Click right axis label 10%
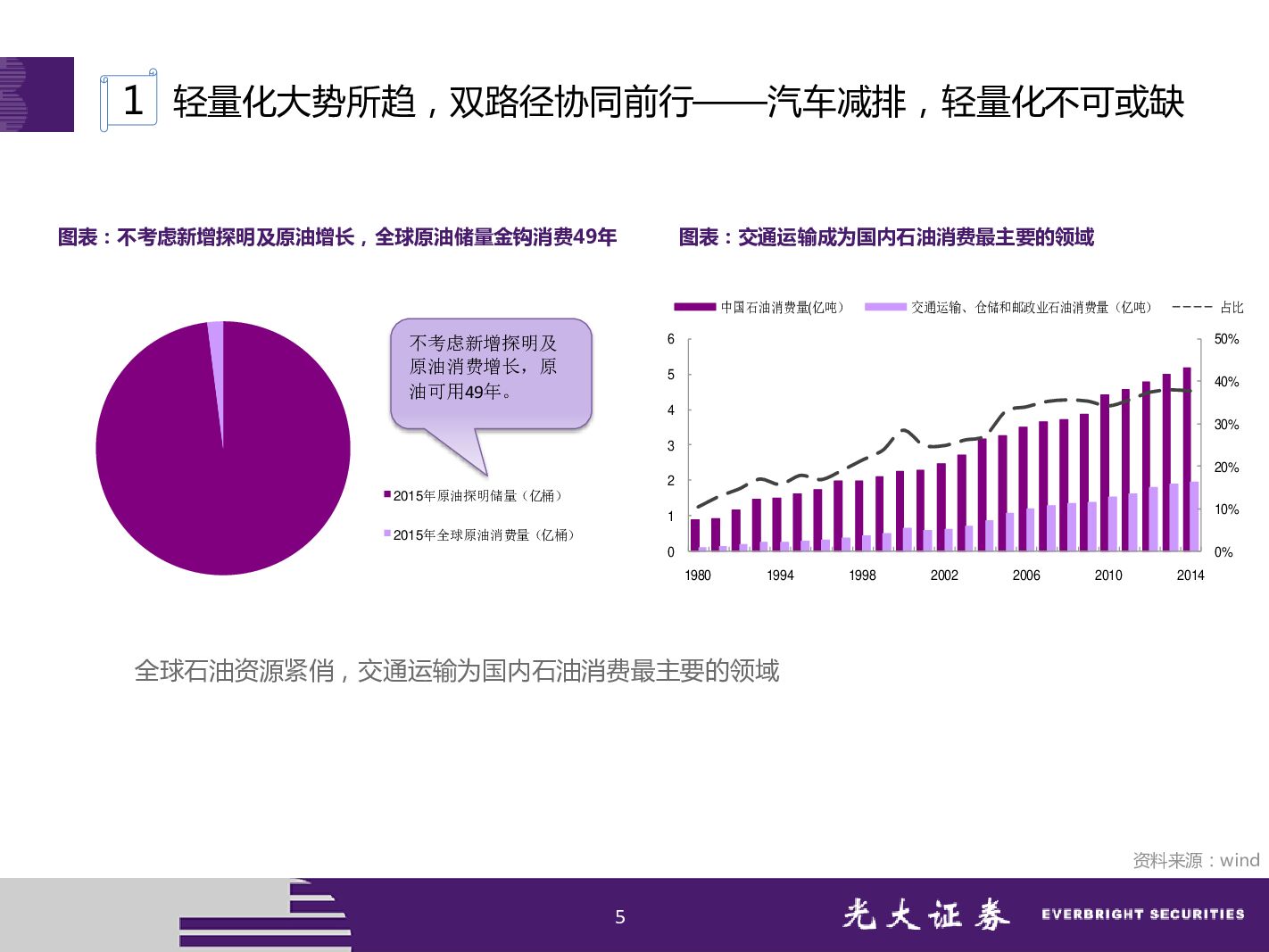The height and width of the screenshot is (952, 1269). tap(1226, 510)
